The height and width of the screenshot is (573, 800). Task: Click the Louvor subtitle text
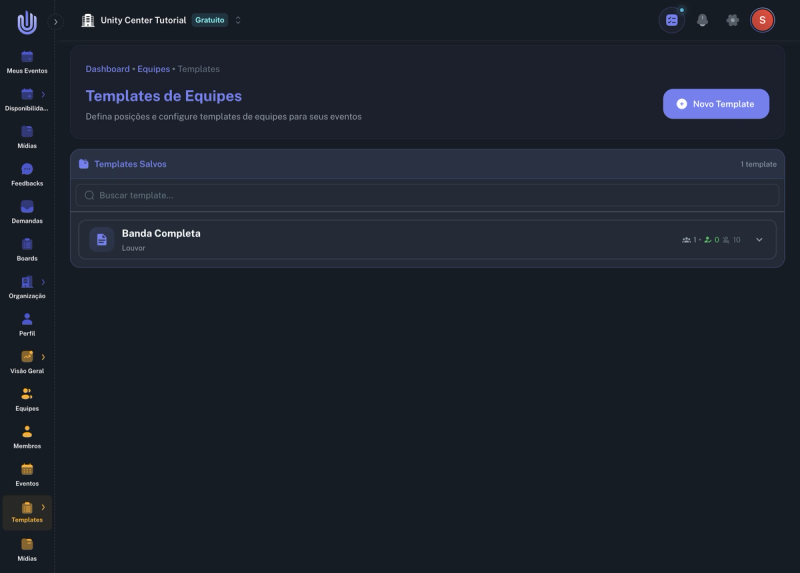(x=134, y=248)
